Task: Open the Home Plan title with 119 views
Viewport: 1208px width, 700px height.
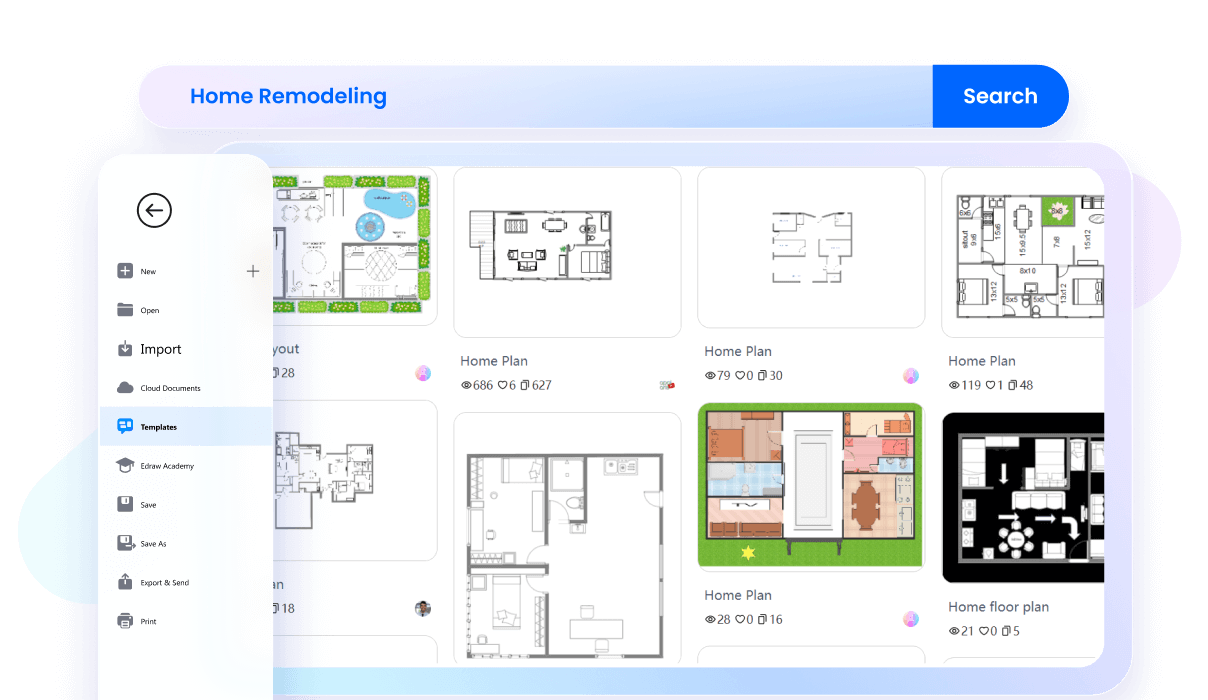Action: (982, 361)
